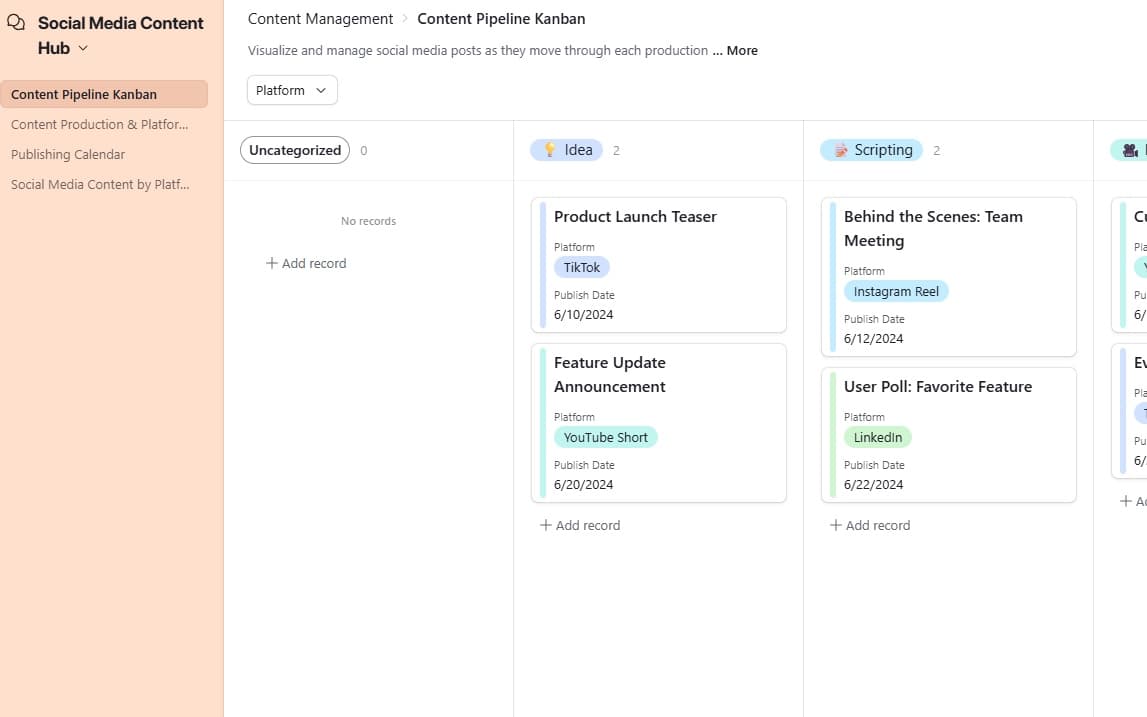Click plus icon in Scripting Add record

835,525
